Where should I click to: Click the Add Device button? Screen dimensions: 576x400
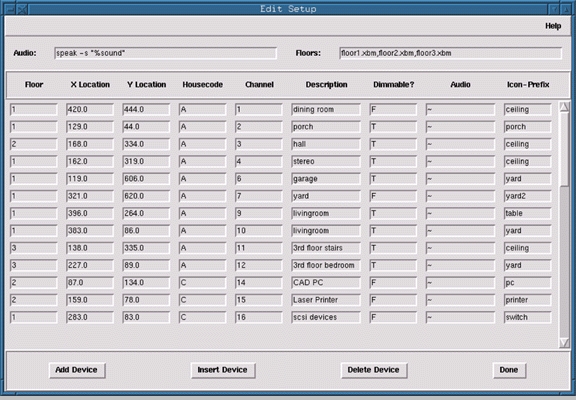click(77, 370)
